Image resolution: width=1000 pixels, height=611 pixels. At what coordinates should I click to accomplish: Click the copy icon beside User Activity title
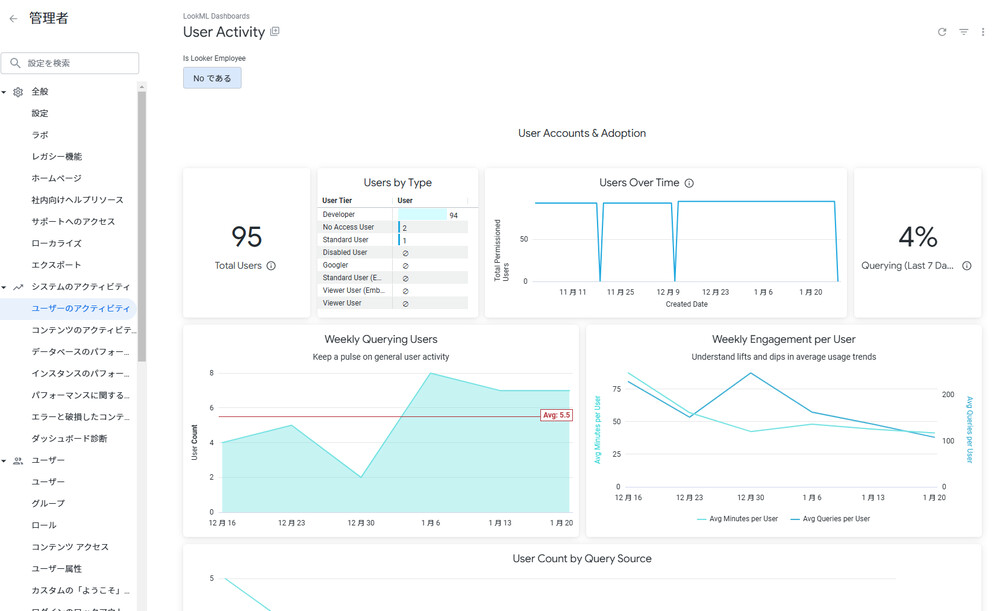tap(275, 32)
